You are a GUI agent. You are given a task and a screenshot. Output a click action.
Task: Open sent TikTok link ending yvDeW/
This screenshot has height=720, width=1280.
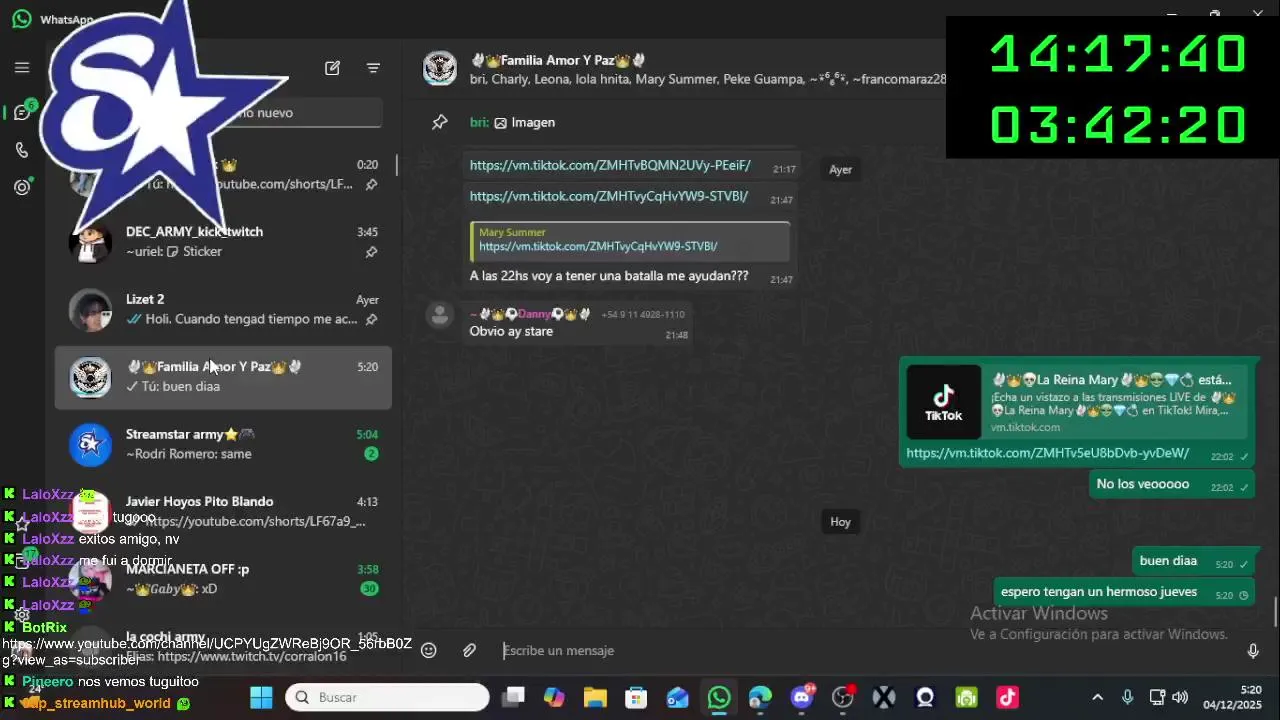point(1048,453)
